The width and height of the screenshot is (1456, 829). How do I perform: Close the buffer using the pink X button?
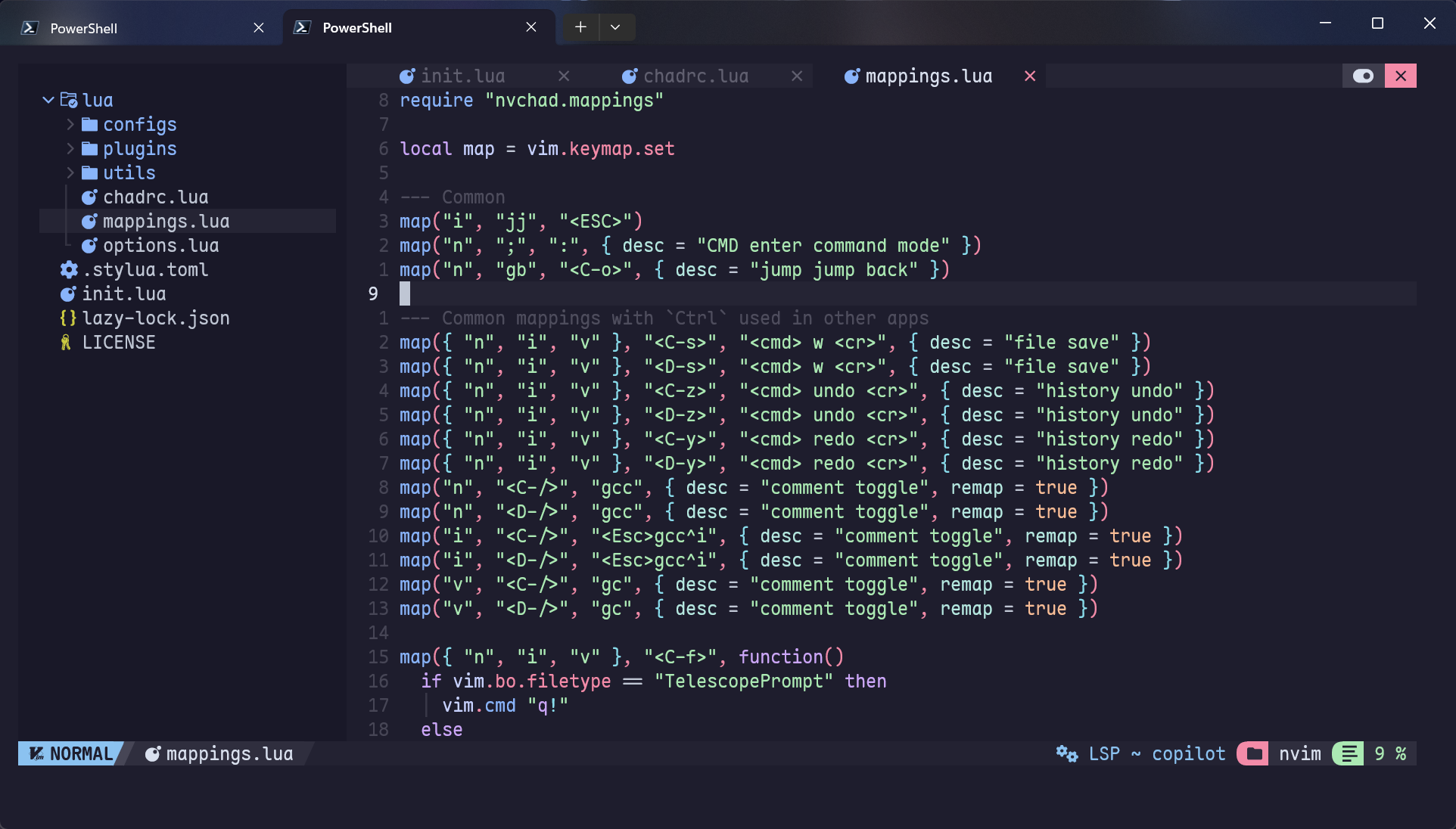pyautogui.click(x=1402, y=76)
